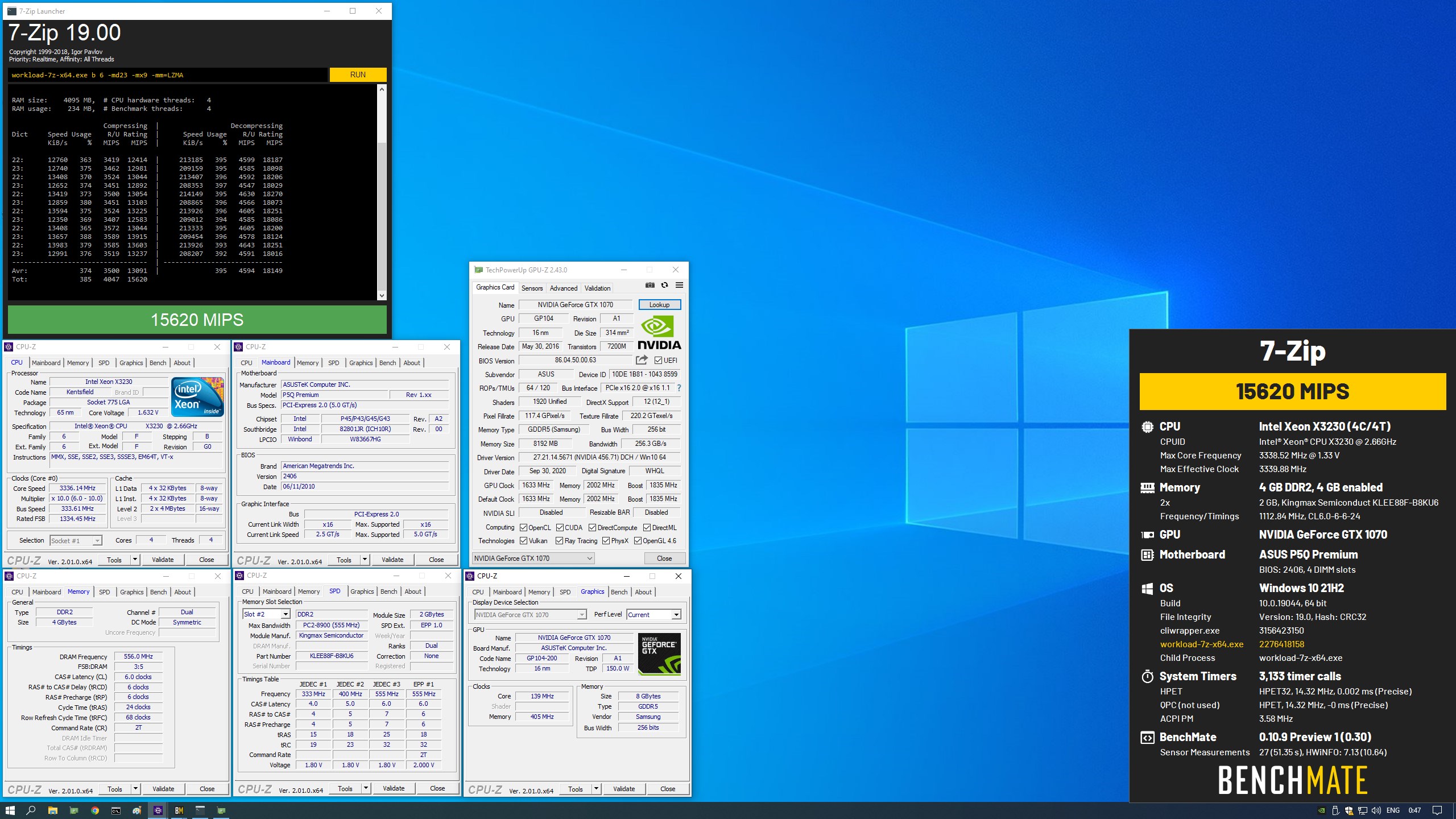Open the Slot #2 memory slot dropdown

point(267,614)
